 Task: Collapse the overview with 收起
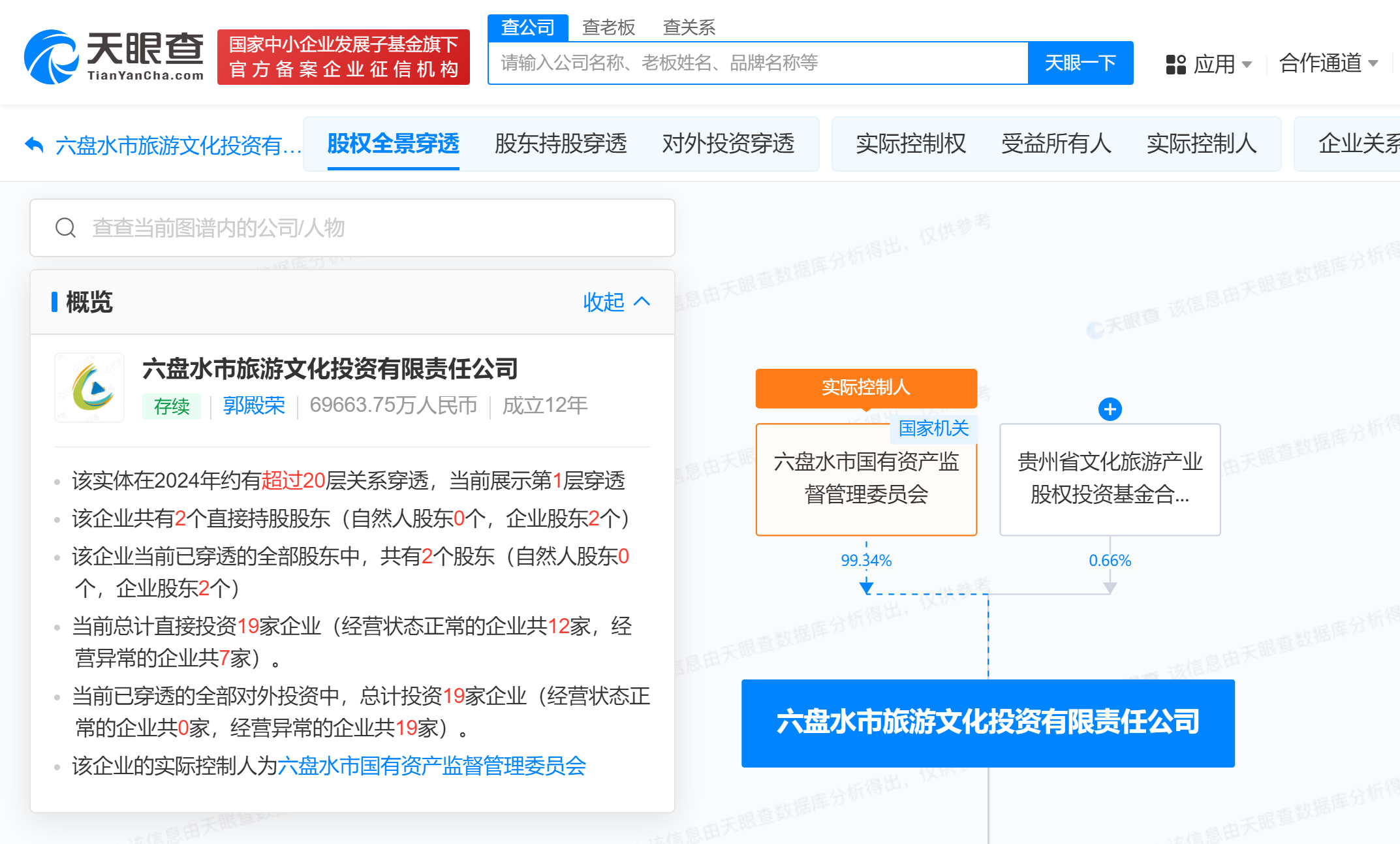(x=617, y=302)
